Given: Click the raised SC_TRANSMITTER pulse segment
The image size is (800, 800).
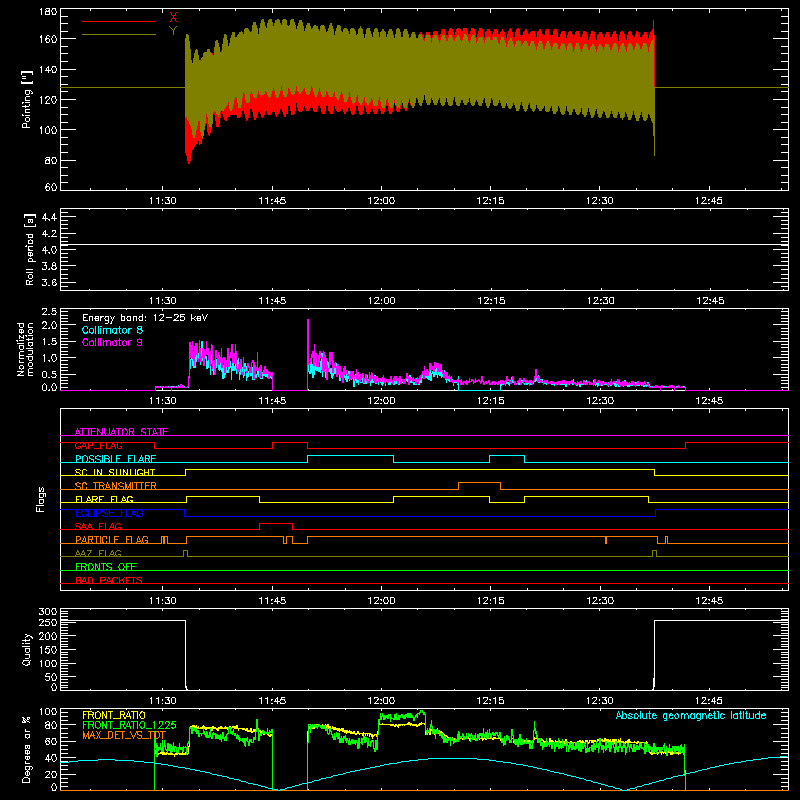Looking at the screenshot, I should pyautogui.click(x=479, y=483).
